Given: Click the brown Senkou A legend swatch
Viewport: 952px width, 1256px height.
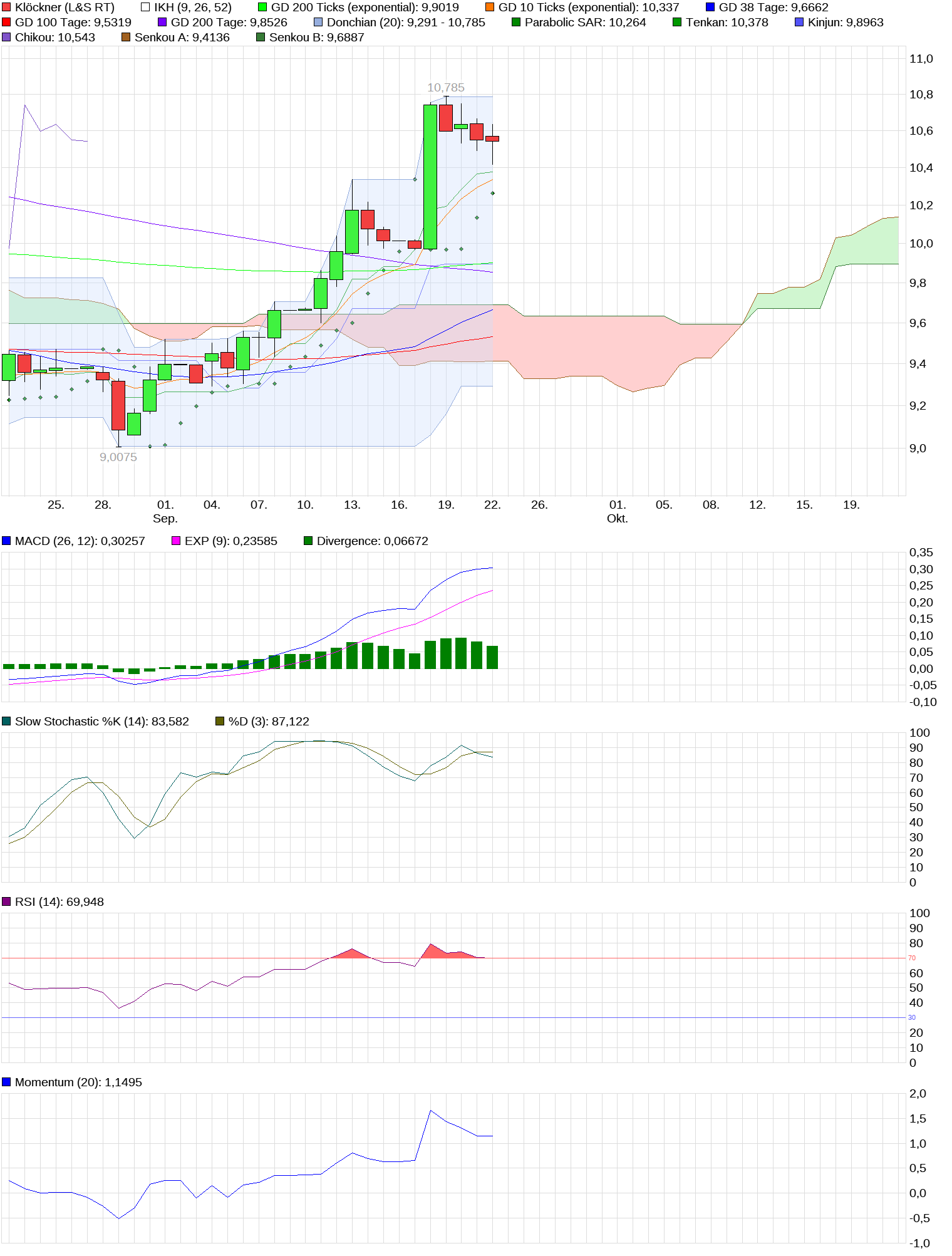Looking at the screenshot, I should pyautogui.click(x=126, y=38).
